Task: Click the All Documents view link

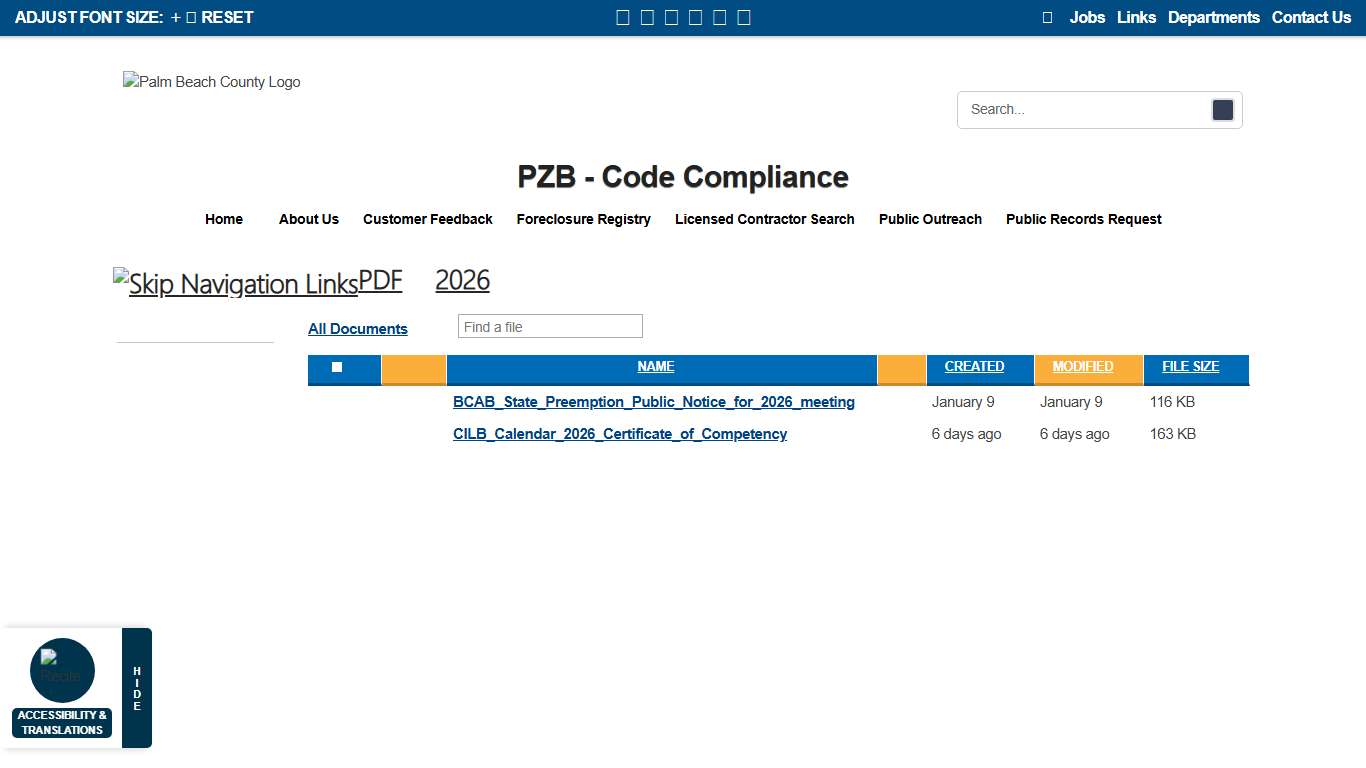Action: pos(357,329)
